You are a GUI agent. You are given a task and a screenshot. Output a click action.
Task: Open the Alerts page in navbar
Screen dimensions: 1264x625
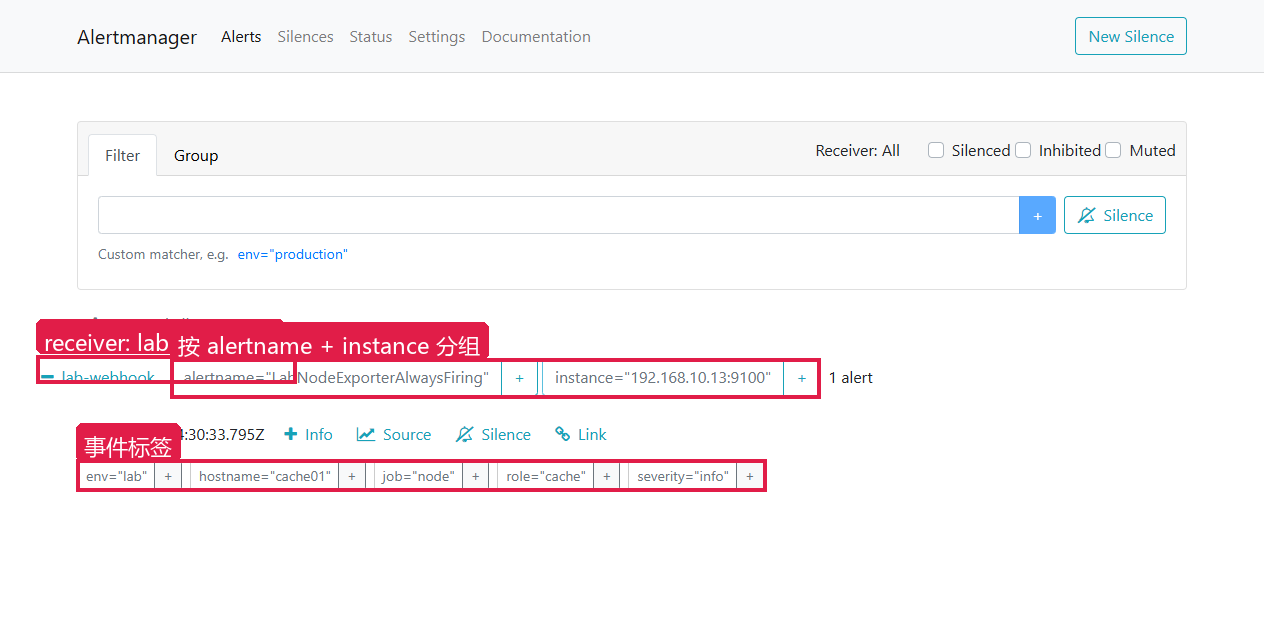pyautogui.click(x=241, y=37)
